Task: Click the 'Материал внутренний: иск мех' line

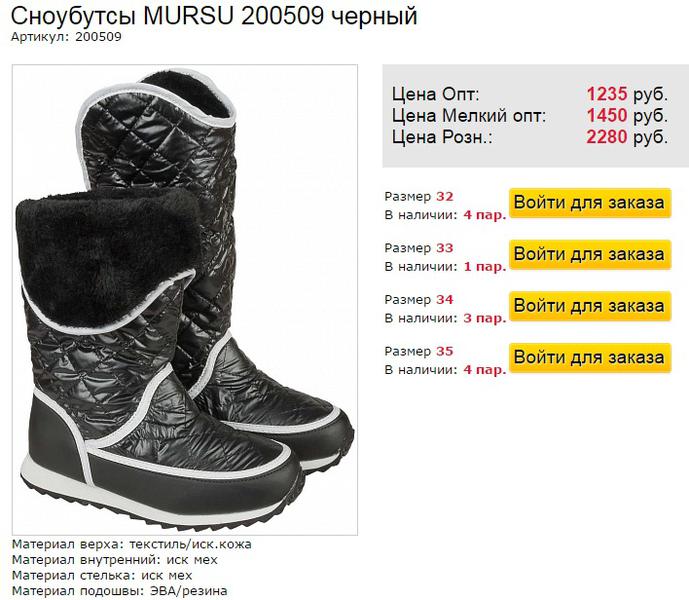Action: pos(115,560)
